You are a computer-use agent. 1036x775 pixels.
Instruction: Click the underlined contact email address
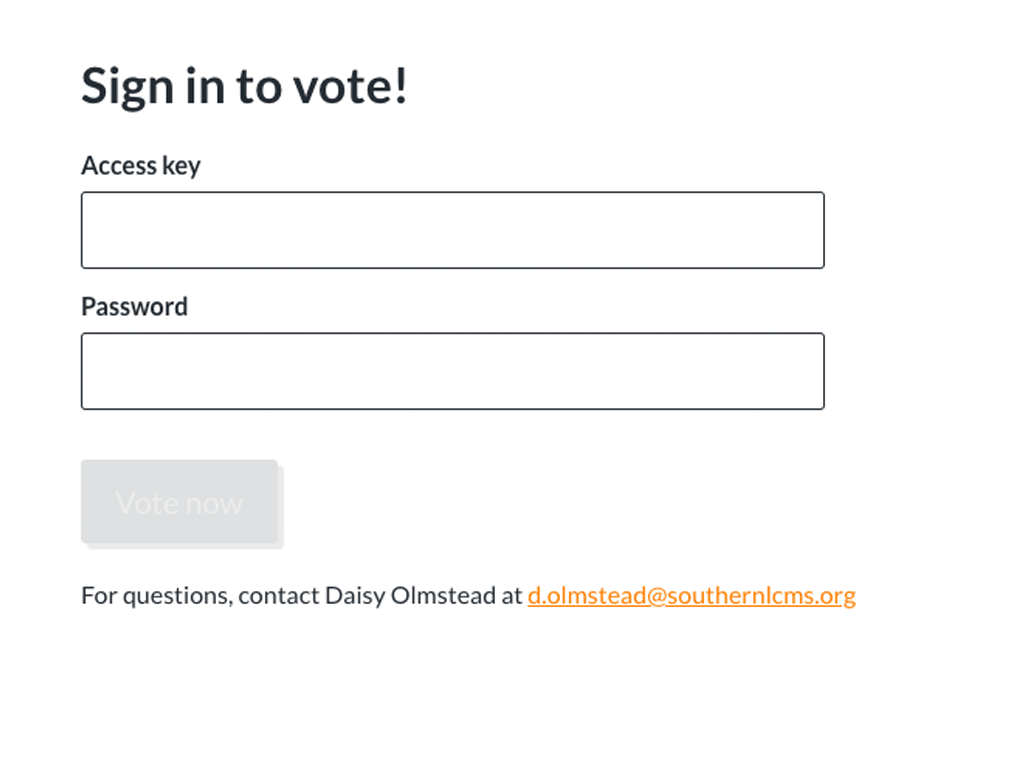(x=691, y=596)
